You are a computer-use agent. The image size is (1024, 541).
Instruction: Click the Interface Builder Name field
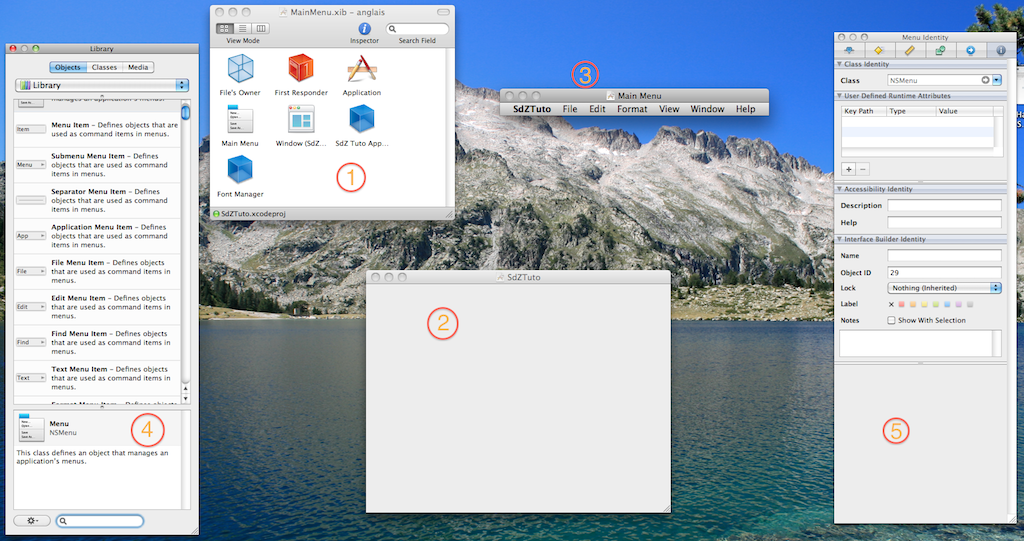click(x=944, y=255)
